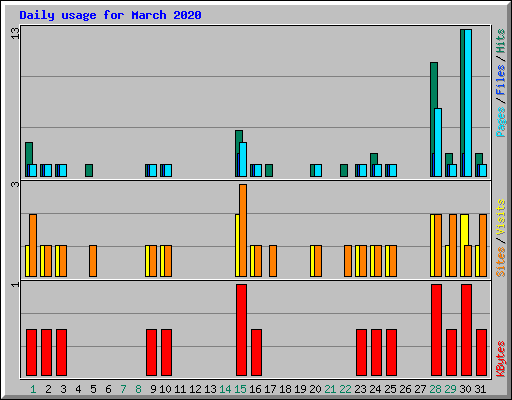The image size is (512, 400).
Task: Click the red KBytes bar for day 16
Action: pos(256,352)
